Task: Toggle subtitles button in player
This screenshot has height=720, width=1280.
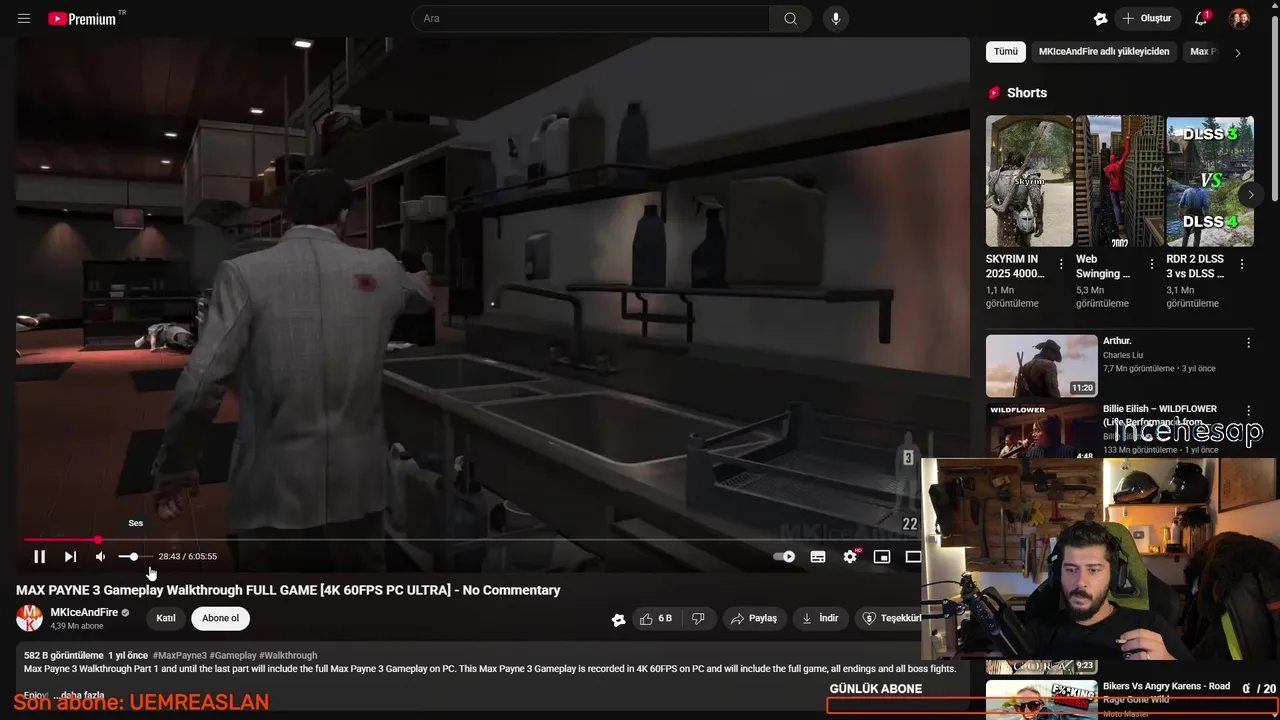Action: (x=818, y=557)
